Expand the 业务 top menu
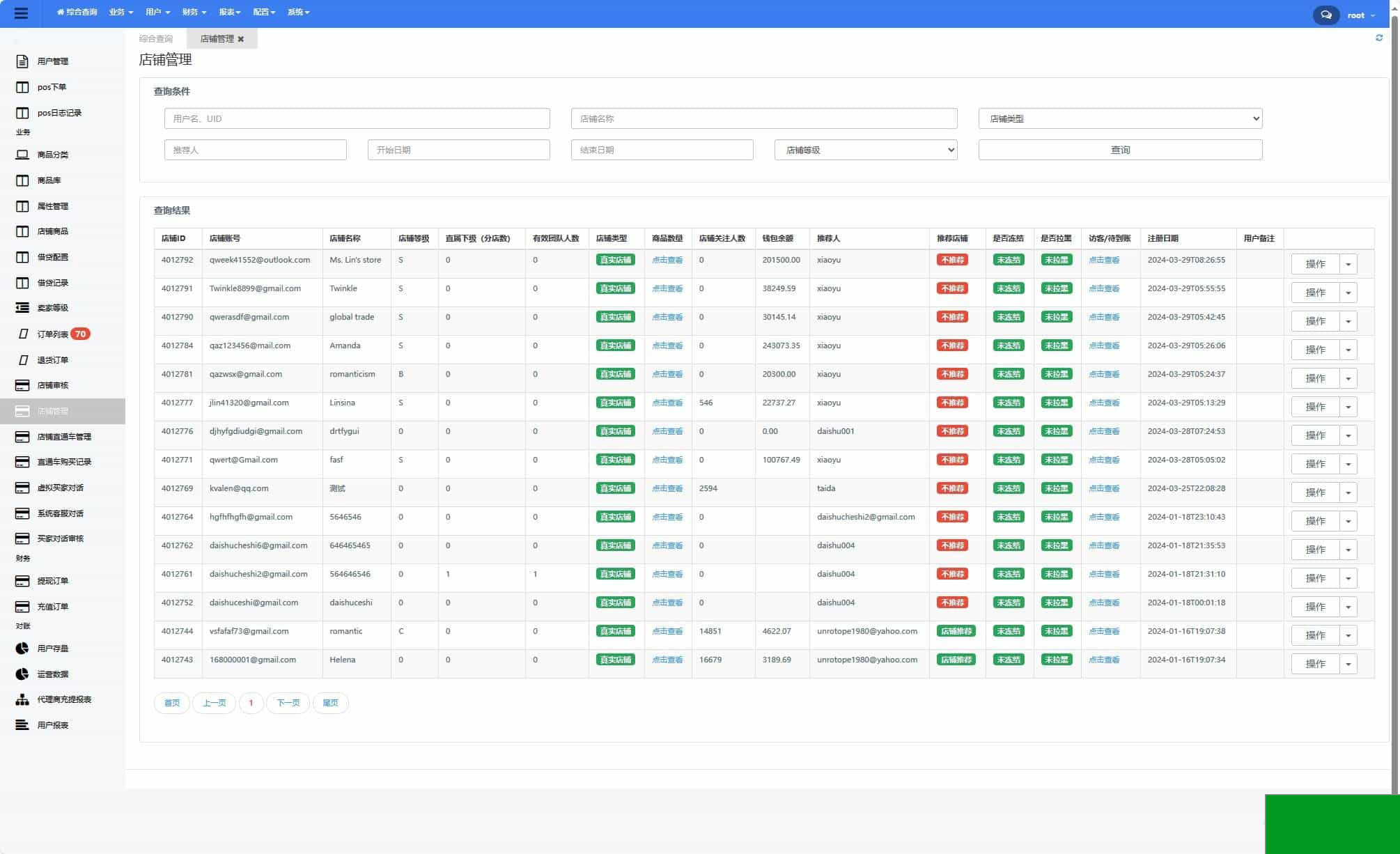 pyautogui.click(x=120, y=13)
